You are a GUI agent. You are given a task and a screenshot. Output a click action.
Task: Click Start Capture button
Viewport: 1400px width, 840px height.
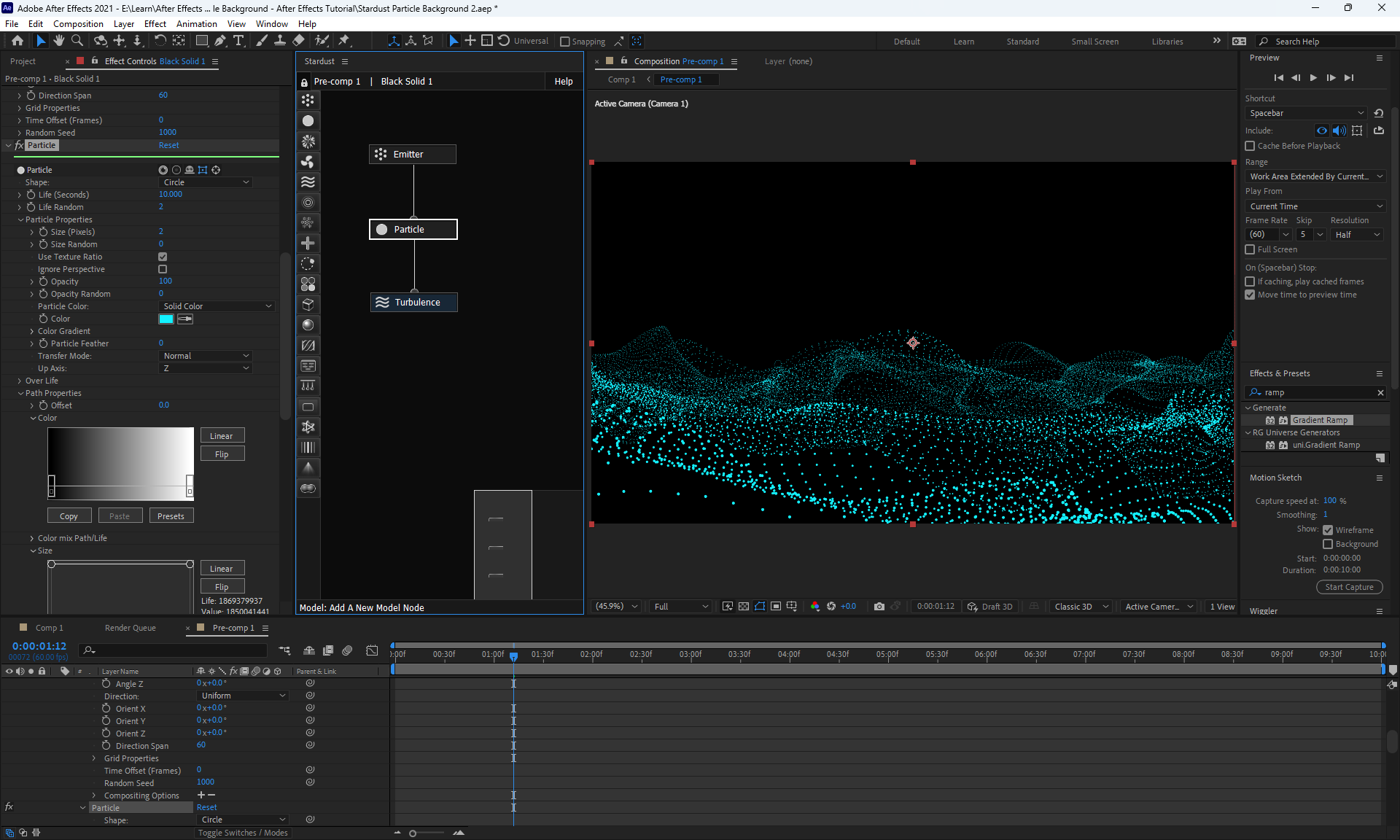[x=1349, y=587]
